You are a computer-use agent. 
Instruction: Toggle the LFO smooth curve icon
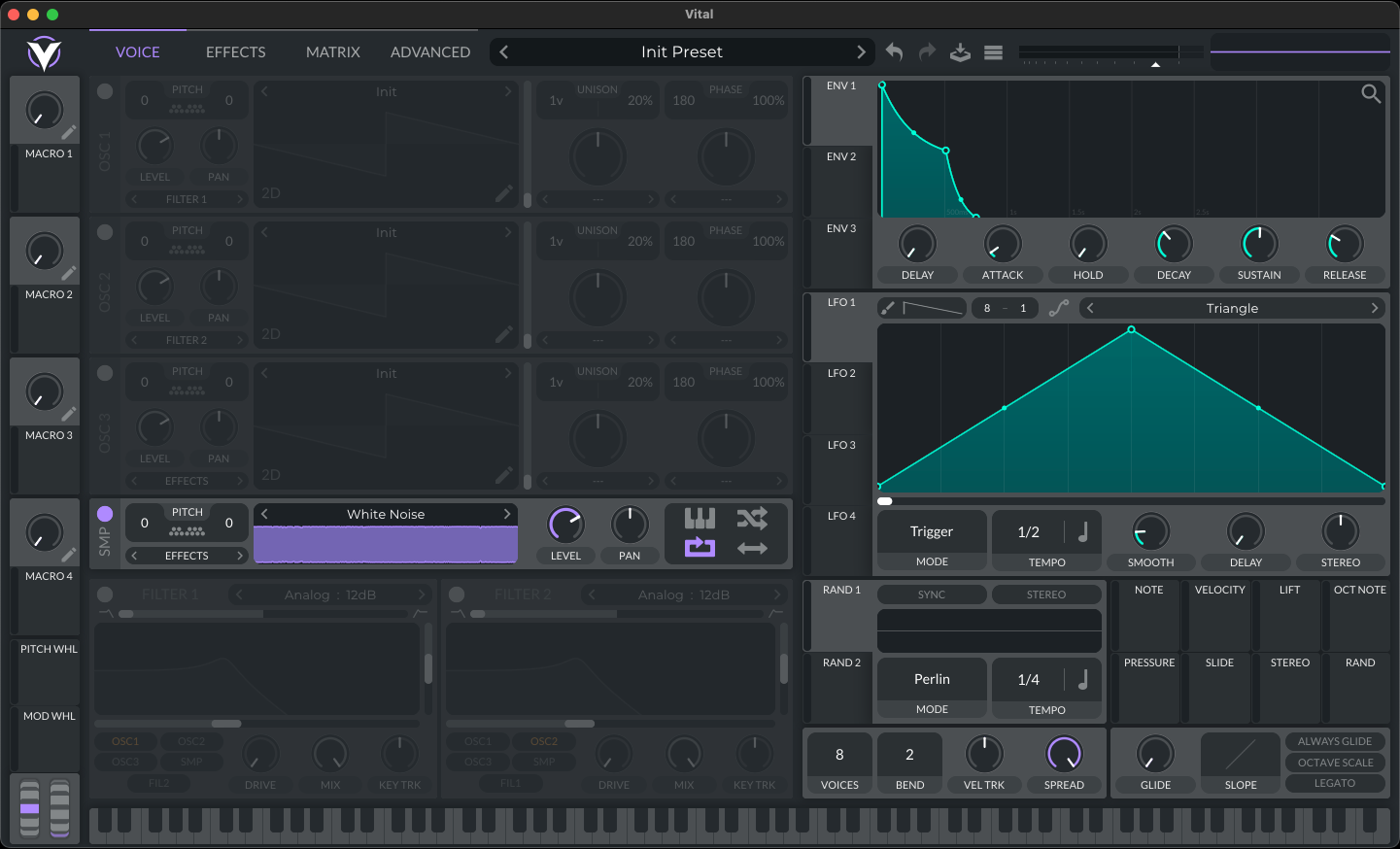click(x=1059, y=308)
